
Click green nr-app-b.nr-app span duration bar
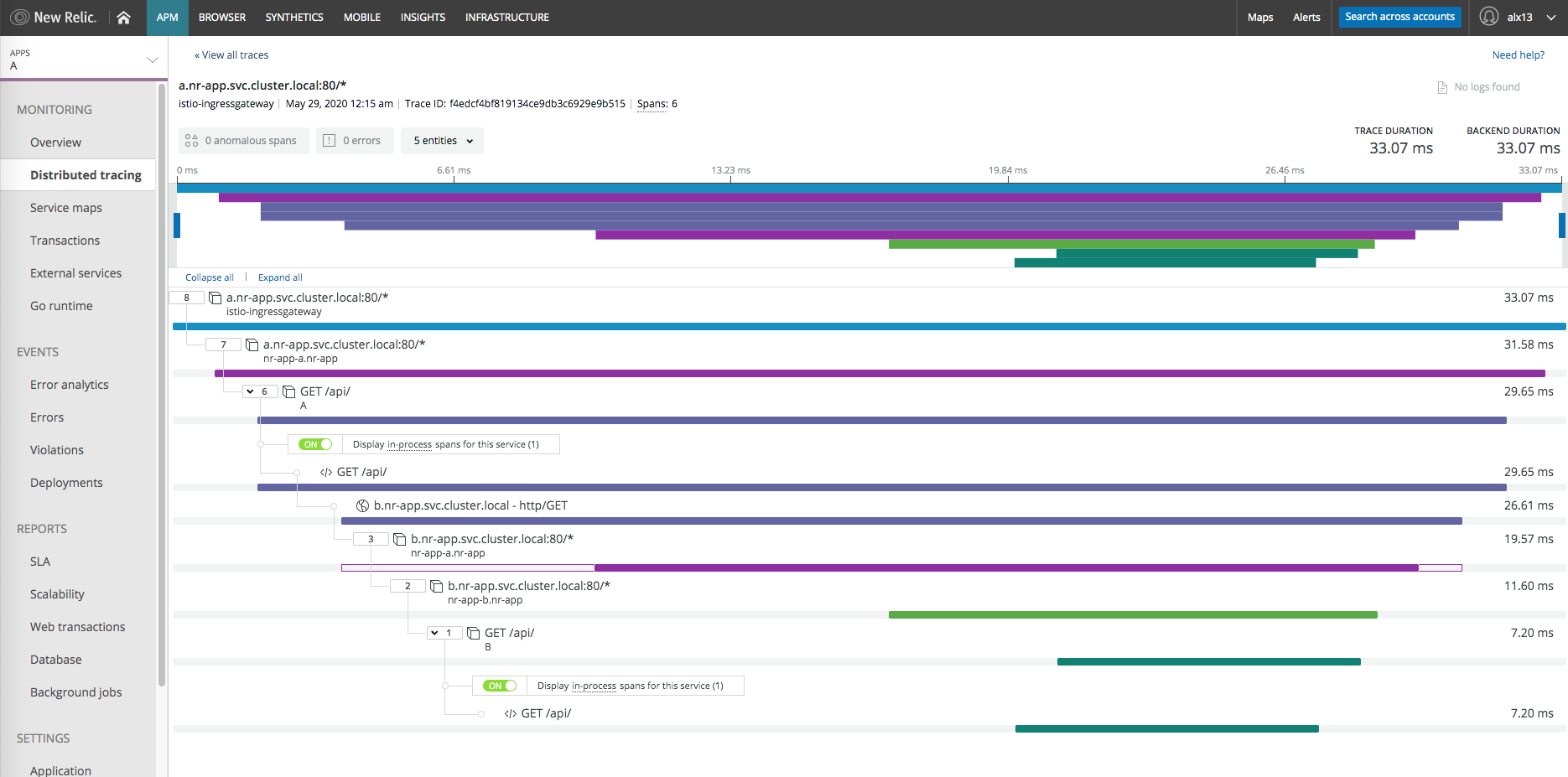[1133, 614]
